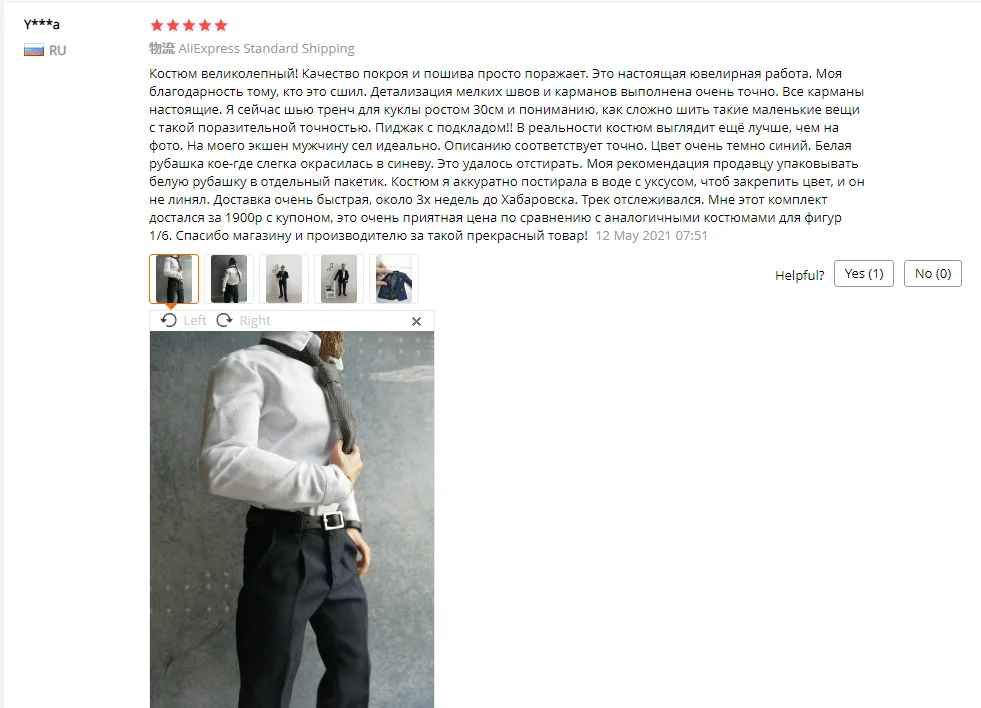
Task: Click the third red rating star
Action: (x=189, y=25)
